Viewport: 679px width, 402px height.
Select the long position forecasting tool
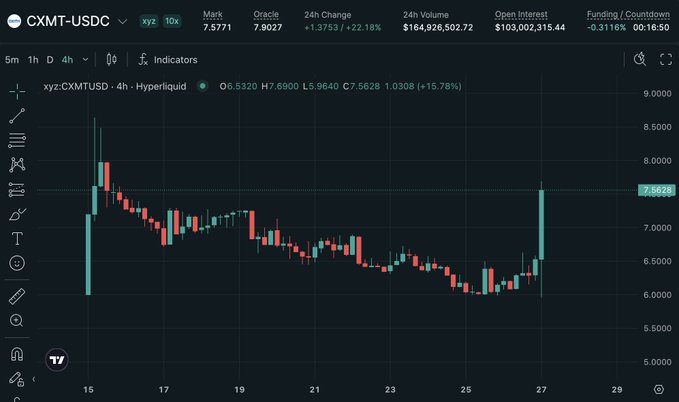[17, 190]
